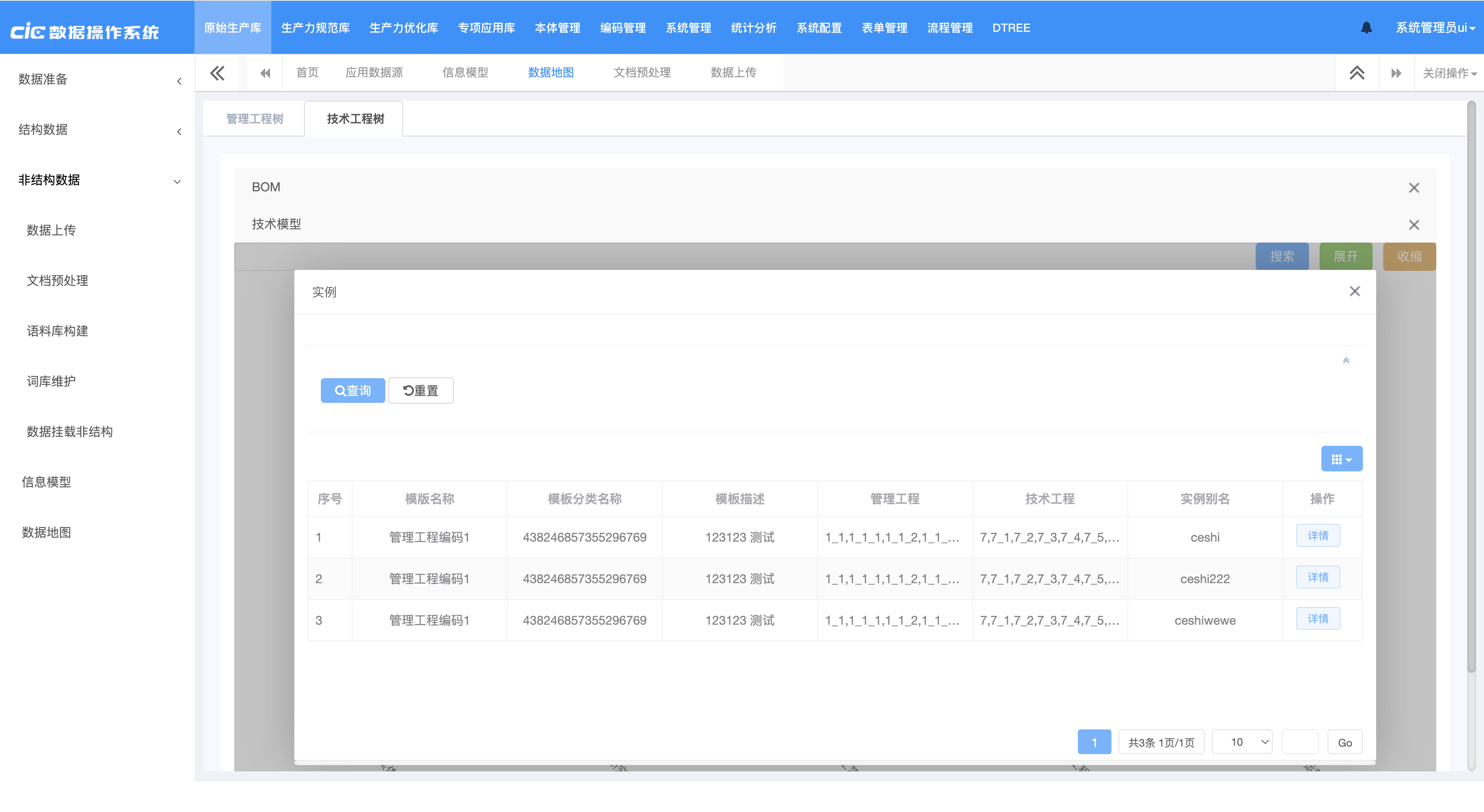This screenshot has height=812, width=1484.
Task: Close the BOM panel with X
Action: point(1413,188)
